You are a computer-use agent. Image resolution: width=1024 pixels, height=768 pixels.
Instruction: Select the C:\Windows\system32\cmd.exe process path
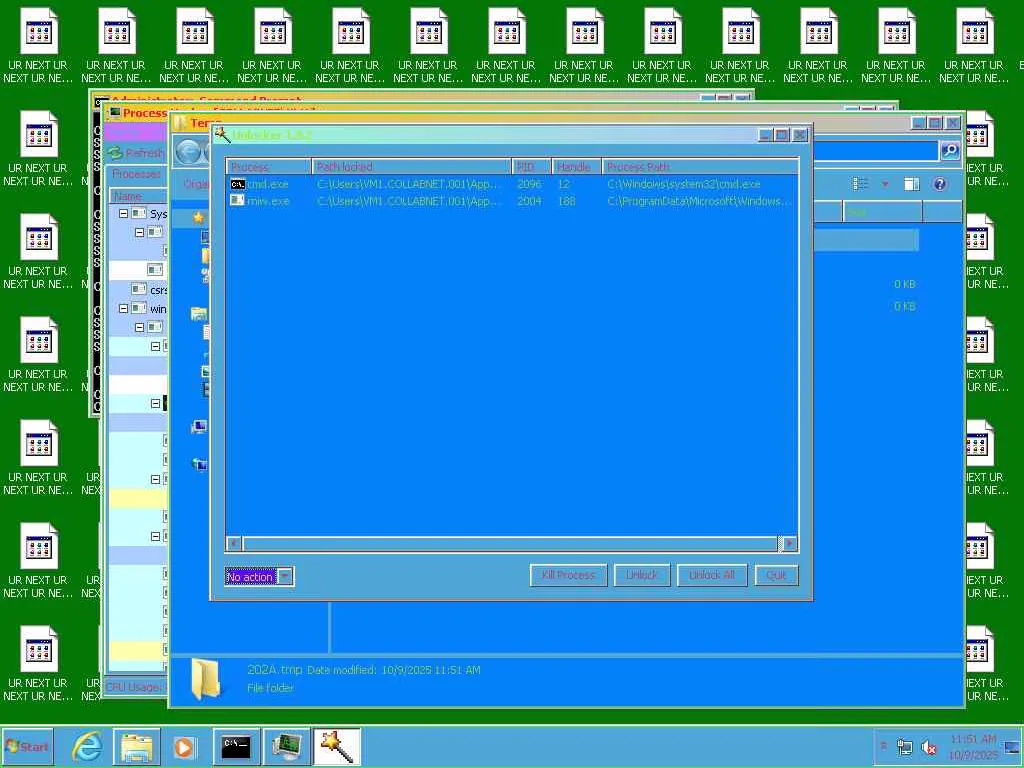tap(684, 184)
